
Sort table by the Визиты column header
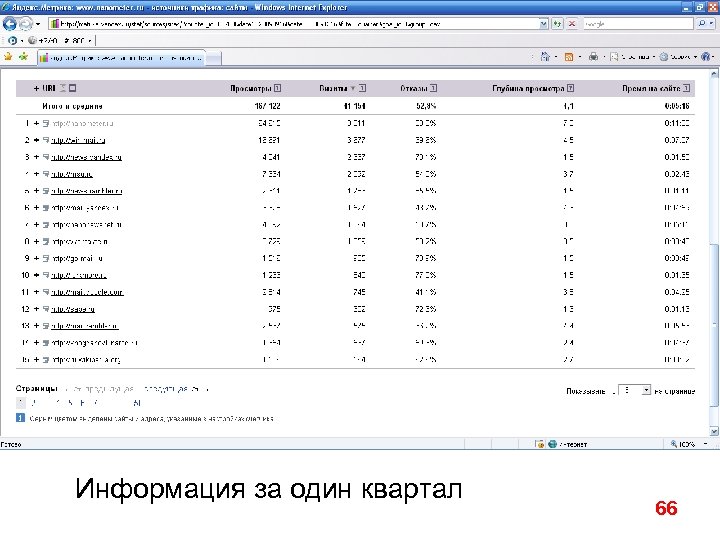point(333,88)
